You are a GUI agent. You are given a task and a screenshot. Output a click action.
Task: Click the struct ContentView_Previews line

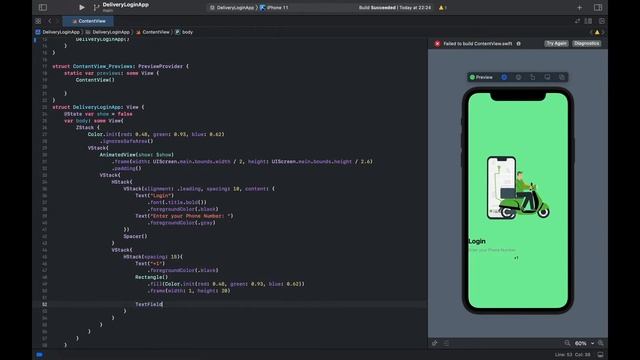coord(120,66)
